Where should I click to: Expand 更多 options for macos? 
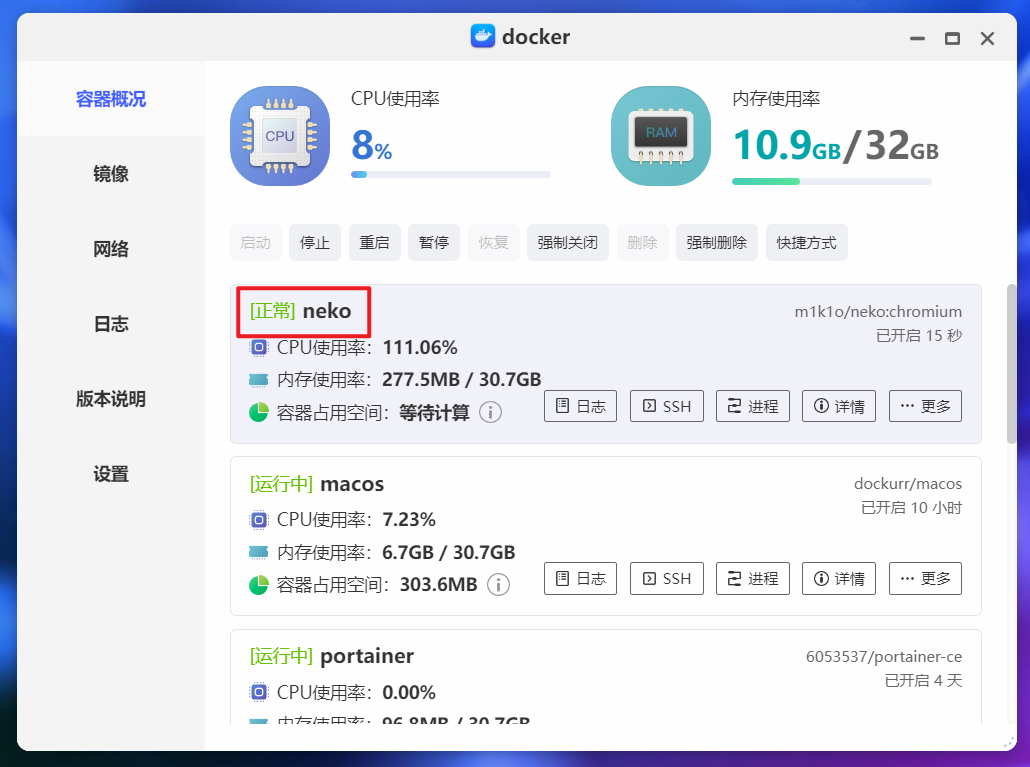926,579
